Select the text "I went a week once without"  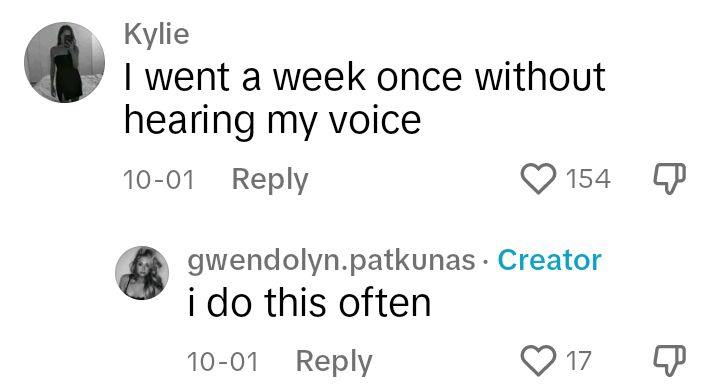(365, 76)
